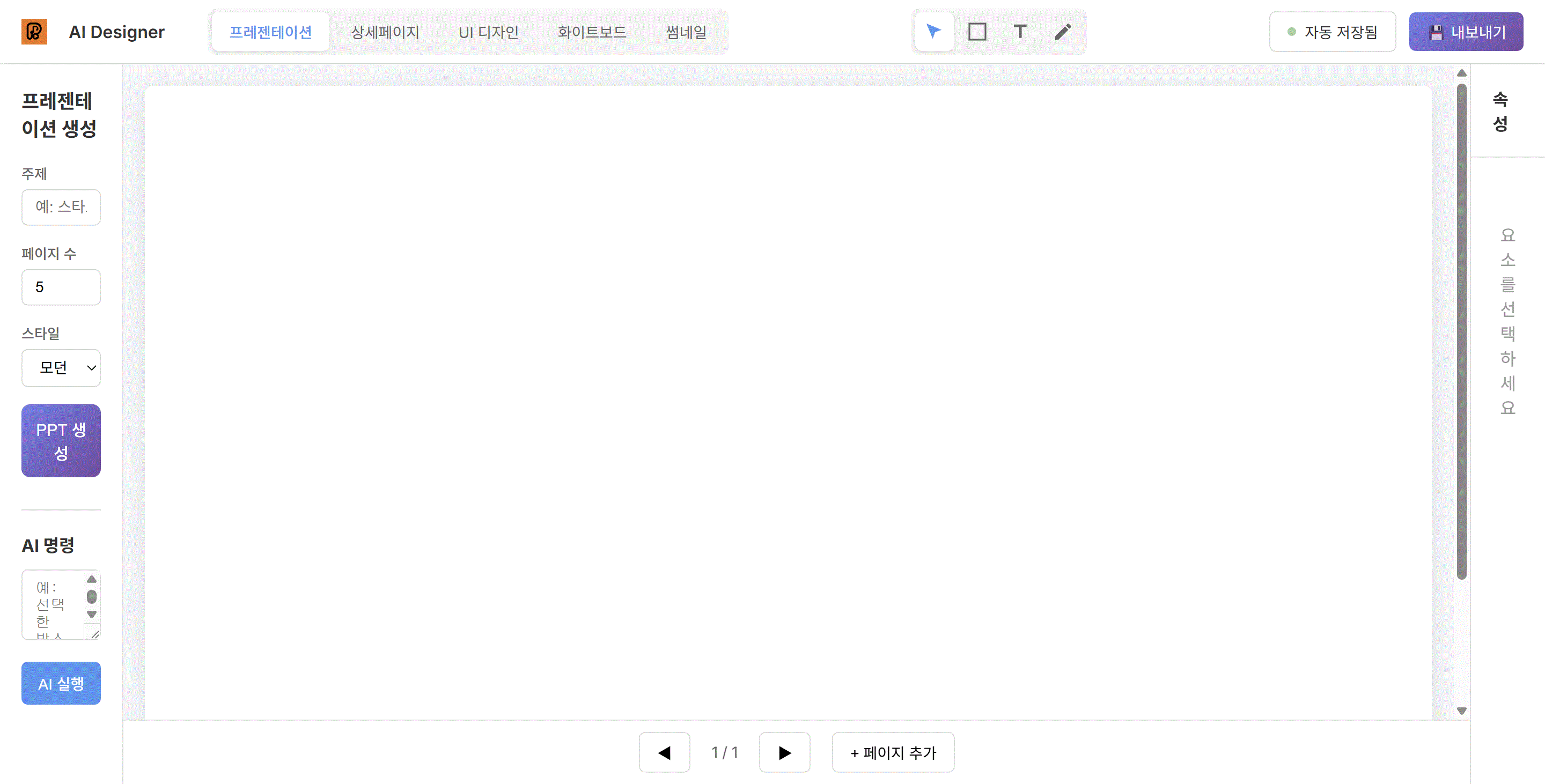
Task: Click the 주제 topic input field
Action: (61, 208)
